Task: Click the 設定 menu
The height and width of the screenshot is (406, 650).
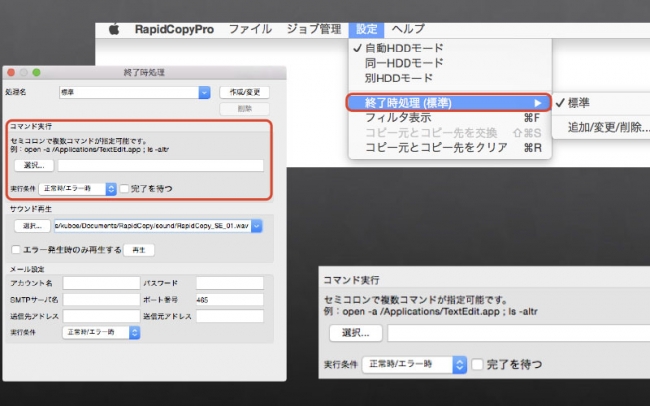Action: [366, 29]
